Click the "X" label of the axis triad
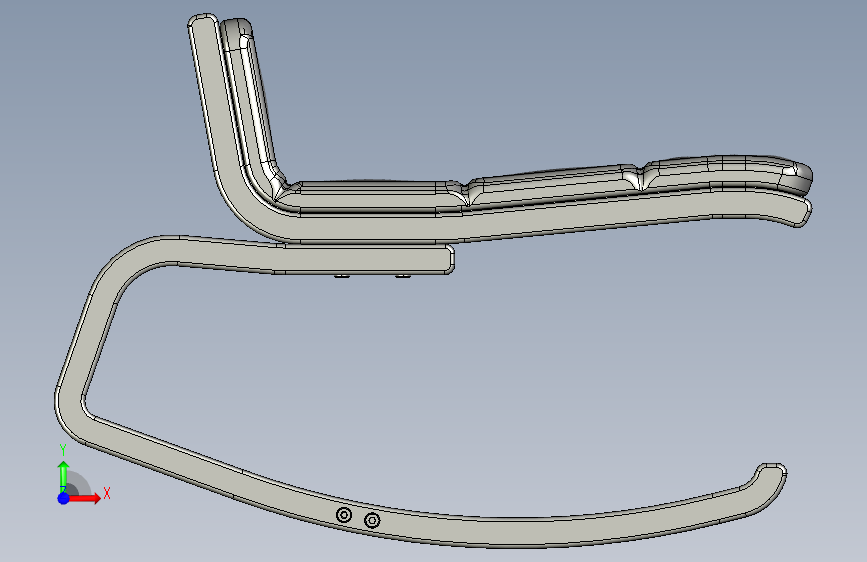The image size is (867, 562). [107, 493]
